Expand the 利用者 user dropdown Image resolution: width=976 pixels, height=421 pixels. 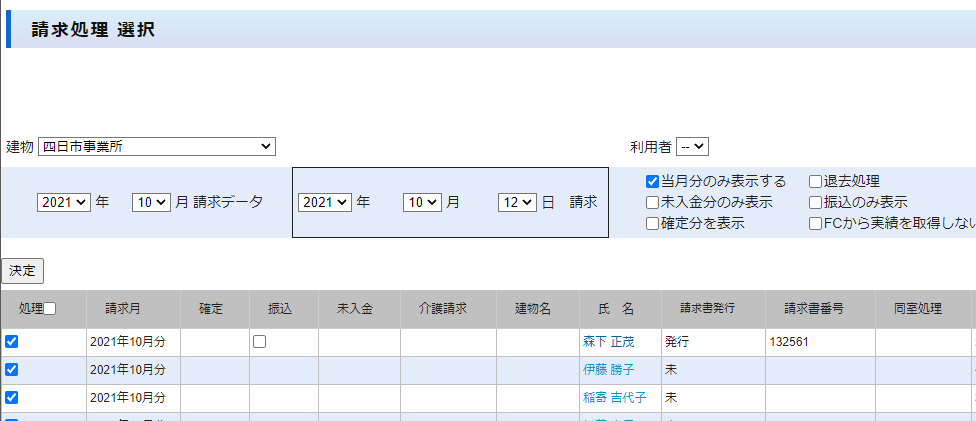click(x=692, y=147)
